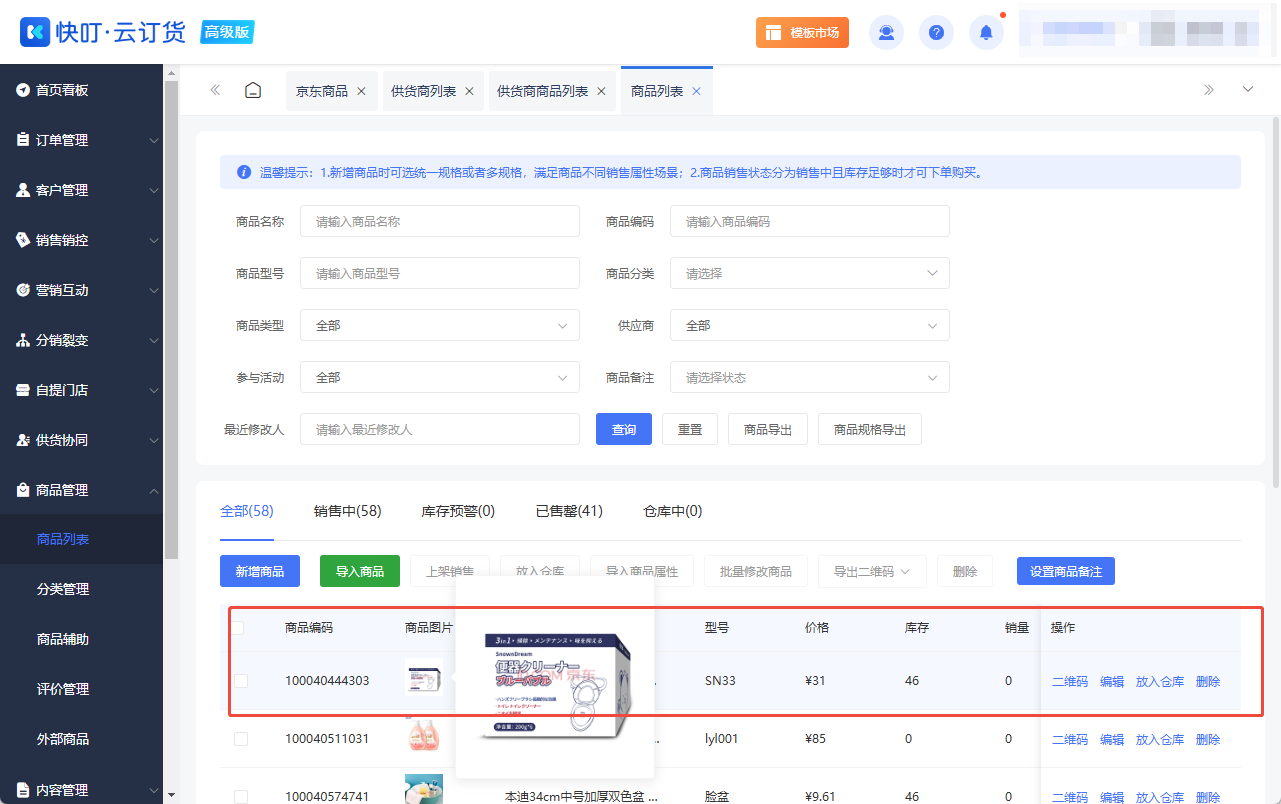The width and height of the screenshot is (1281, 804).
Task: Click the green 导入商品 button
Action: tap(360, 571)
